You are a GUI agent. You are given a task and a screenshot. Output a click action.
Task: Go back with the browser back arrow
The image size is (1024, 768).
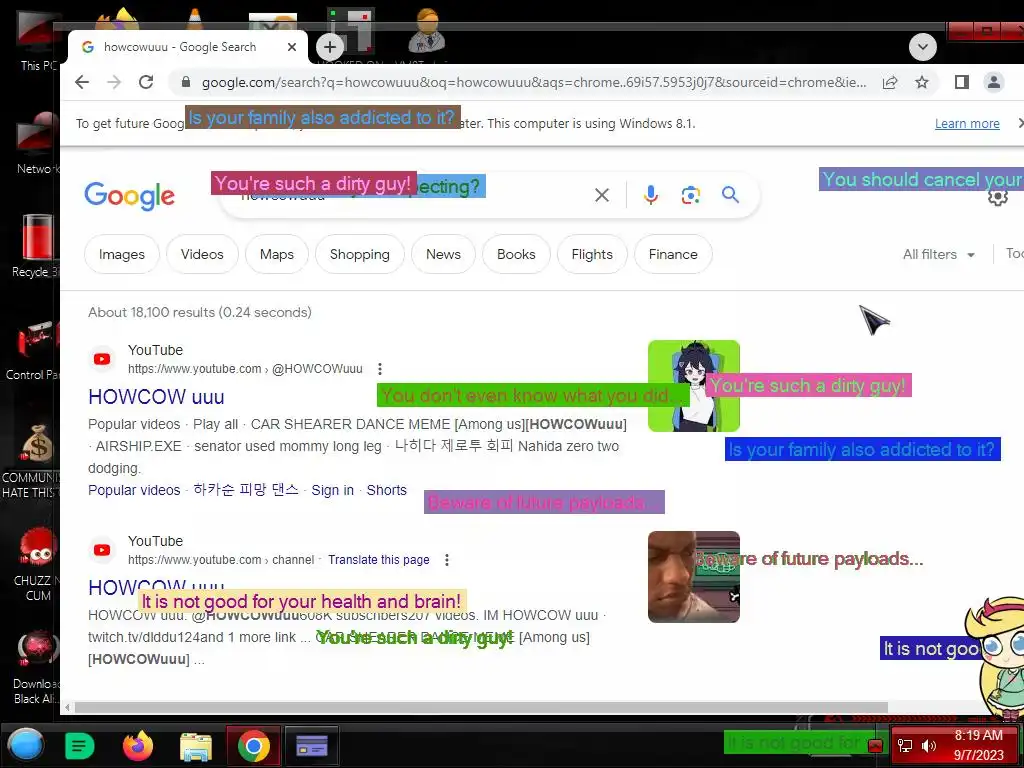tap(82, 82)
